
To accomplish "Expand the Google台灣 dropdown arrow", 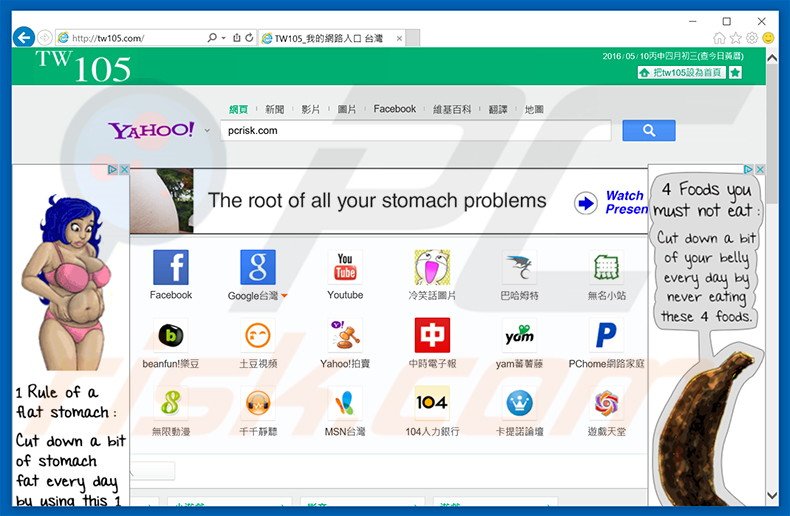I will click(284, 296).
